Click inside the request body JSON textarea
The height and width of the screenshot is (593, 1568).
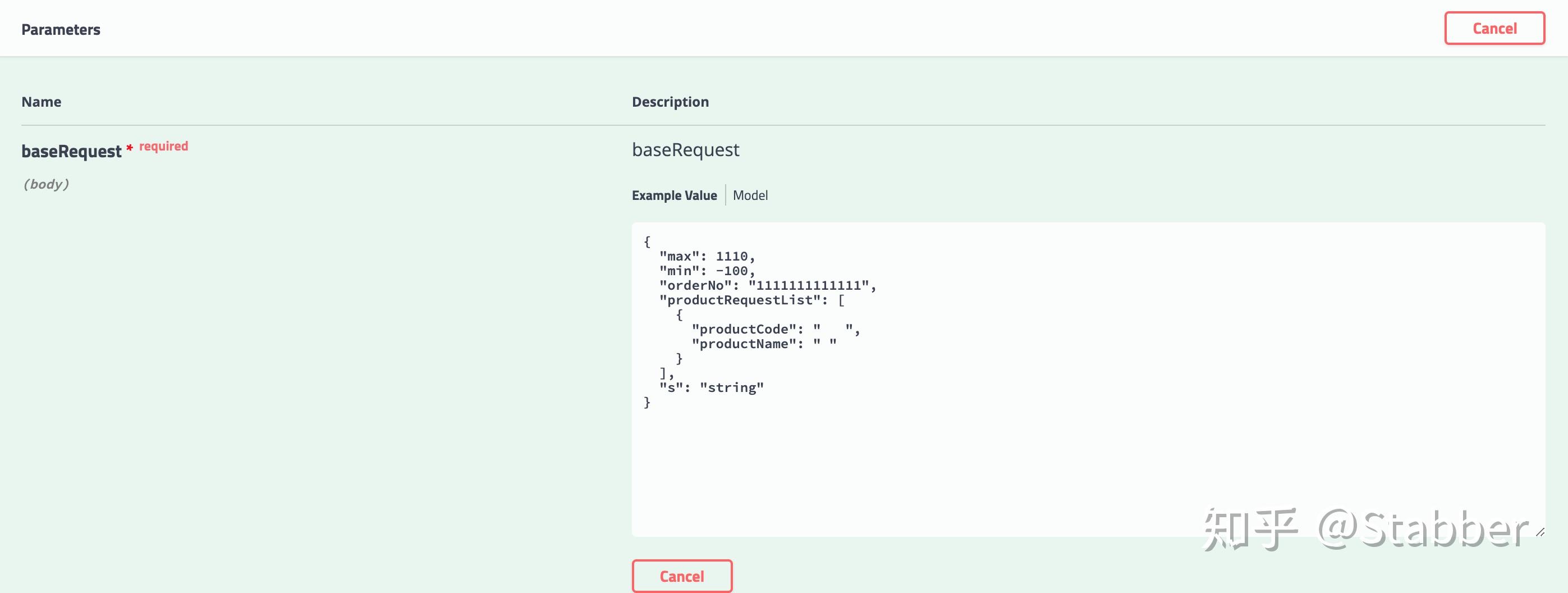tap(1088, 379)
